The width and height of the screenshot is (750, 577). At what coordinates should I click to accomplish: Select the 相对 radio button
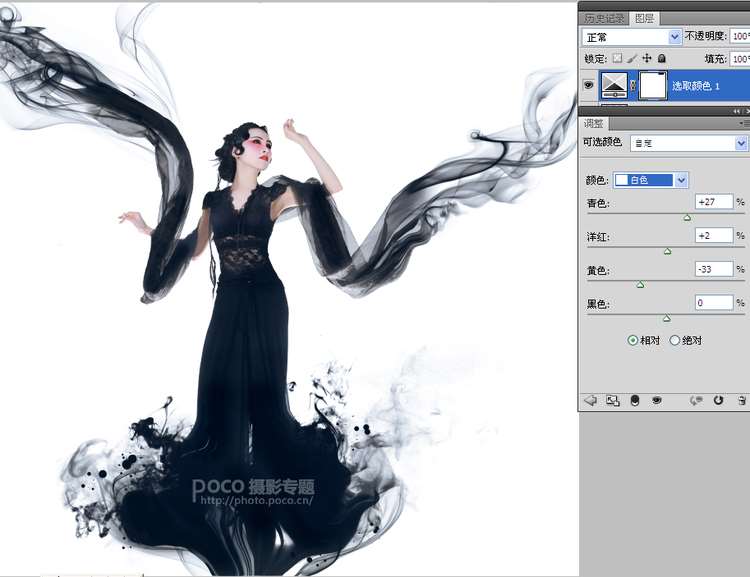pos(633,340)
